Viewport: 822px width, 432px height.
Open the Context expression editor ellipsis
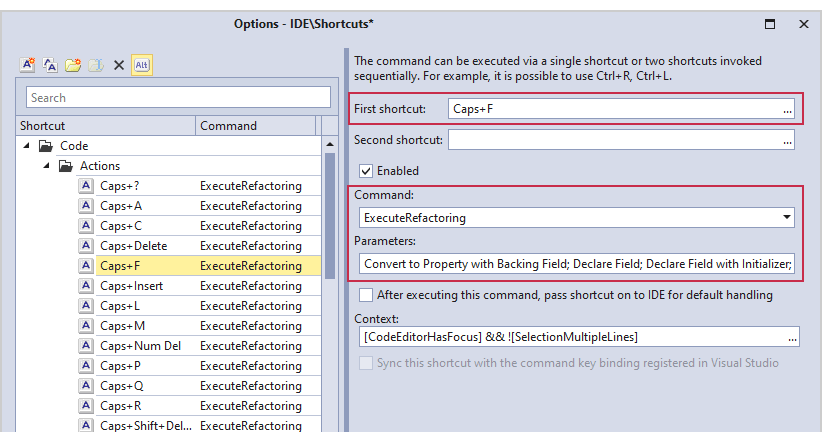[x=792, y=337]
